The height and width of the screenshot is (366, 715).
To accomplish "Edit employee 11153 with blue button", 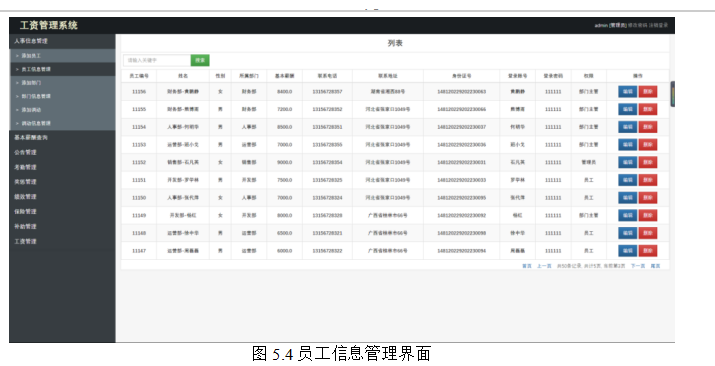I will pyautogui.click(x=627, y=145).
